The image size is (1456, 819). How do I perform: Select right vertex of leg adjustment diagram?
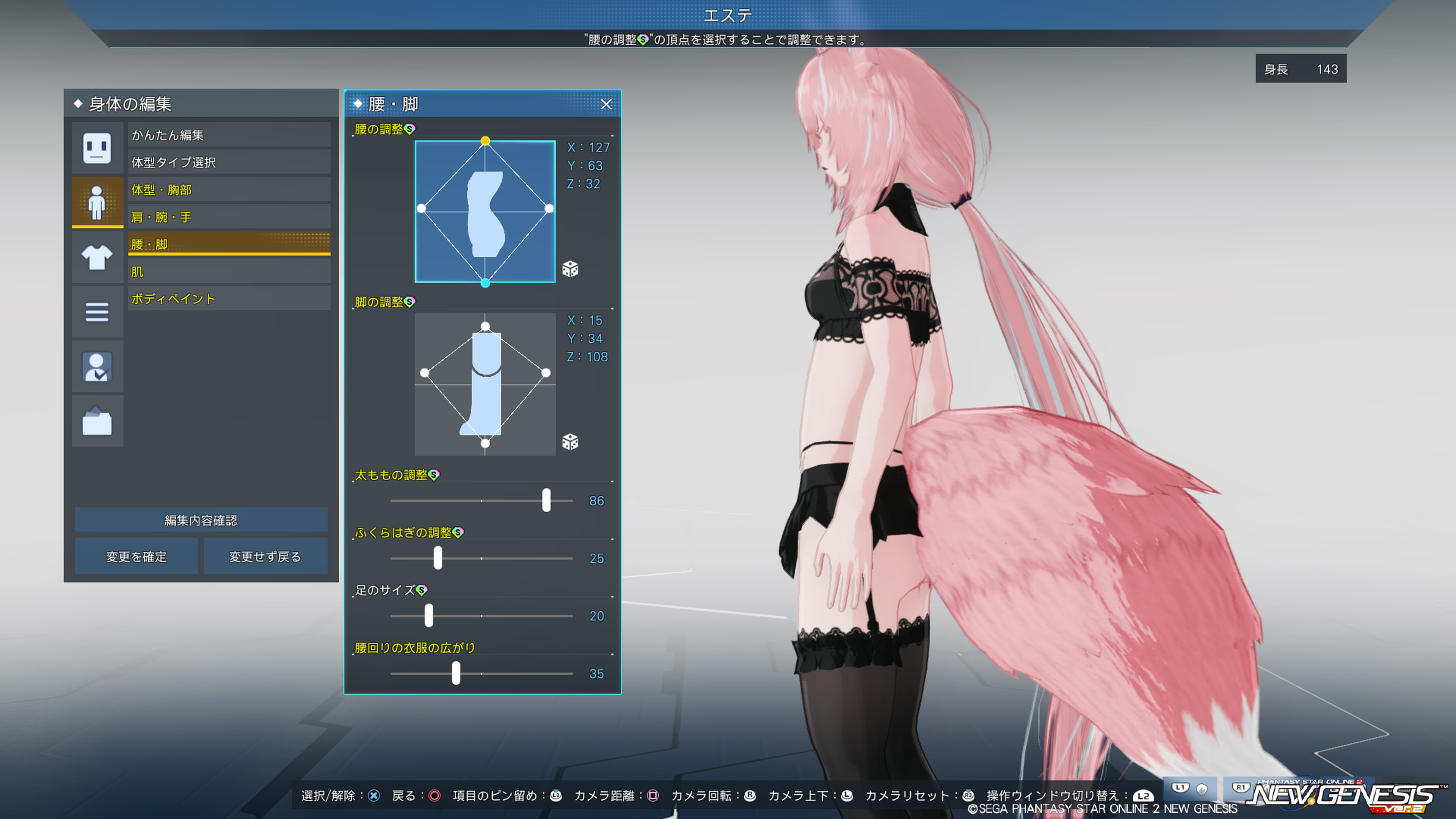pos(546,372)
